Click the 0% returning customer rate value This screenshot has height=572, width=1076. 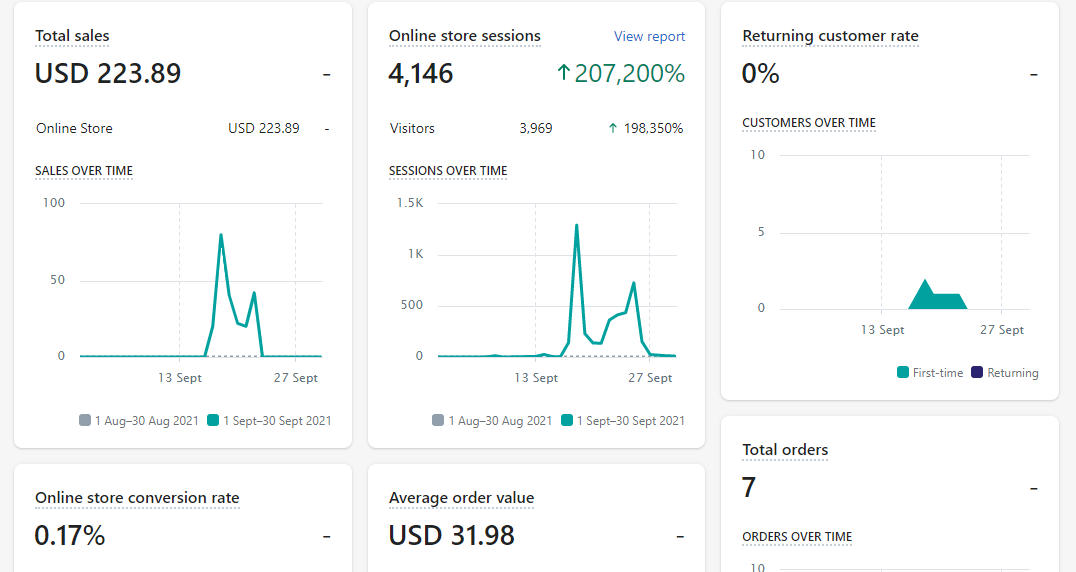(760, 73)
